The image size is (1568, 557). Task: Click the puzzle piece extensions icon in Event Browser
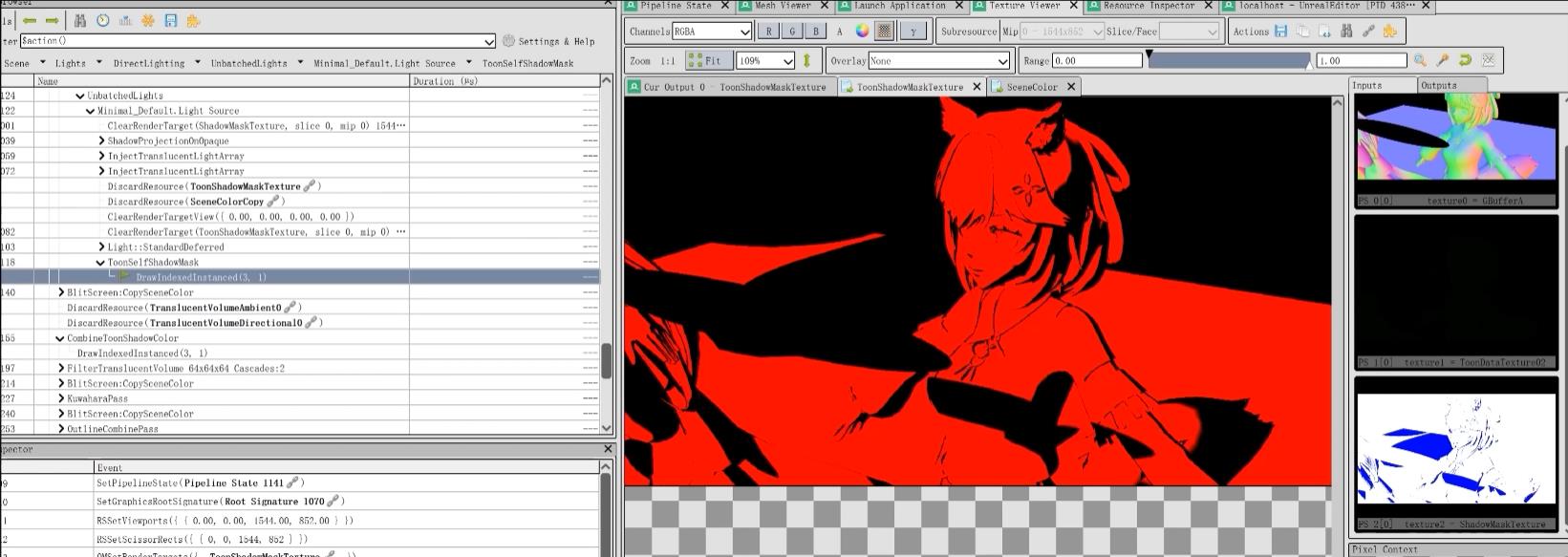point(193,20)
